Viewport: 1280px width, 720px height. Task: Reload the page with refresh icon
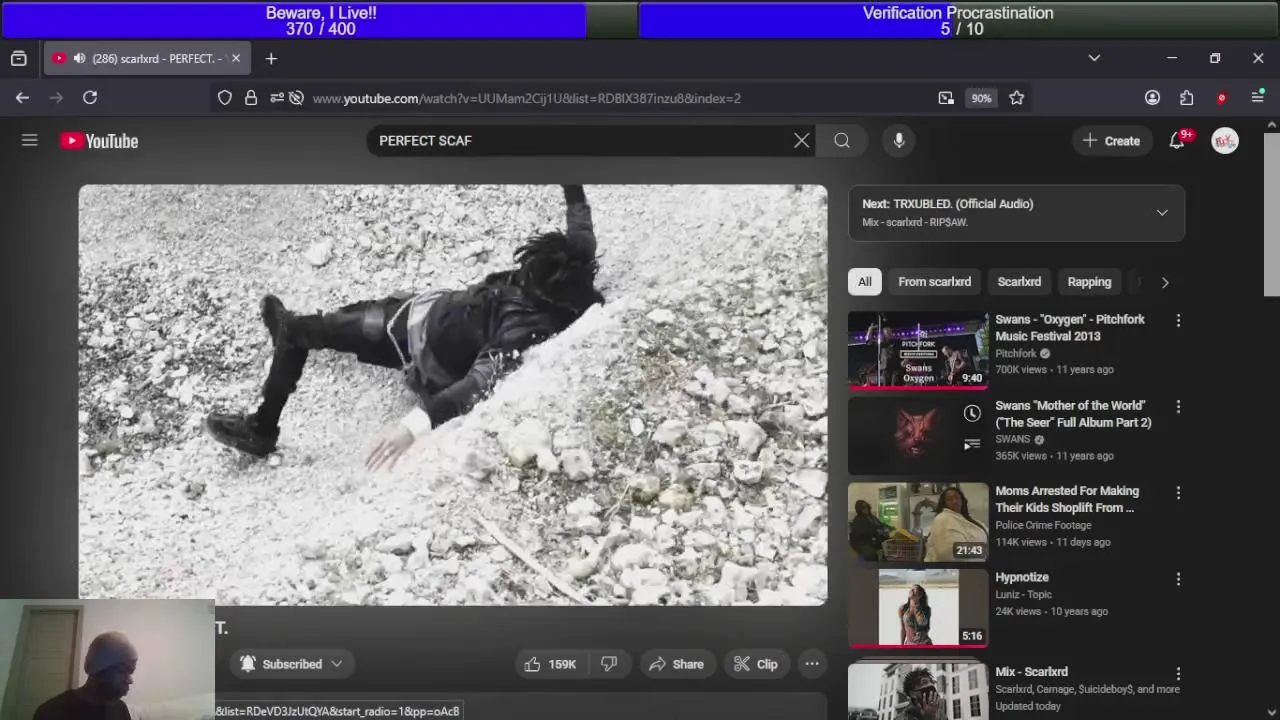point(90,98)
